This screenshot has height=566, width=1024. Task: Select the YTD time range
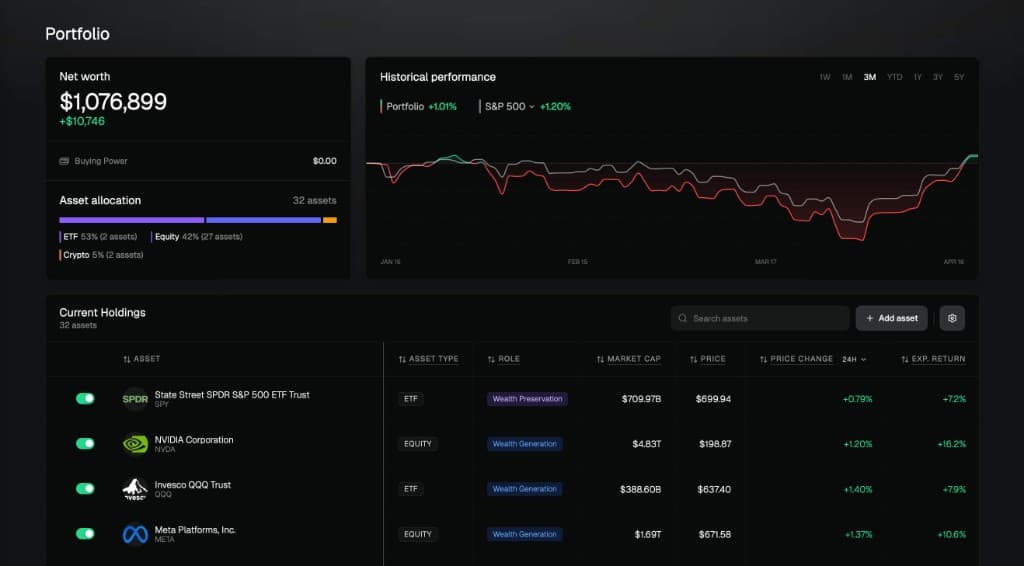[x=894, y=77]
